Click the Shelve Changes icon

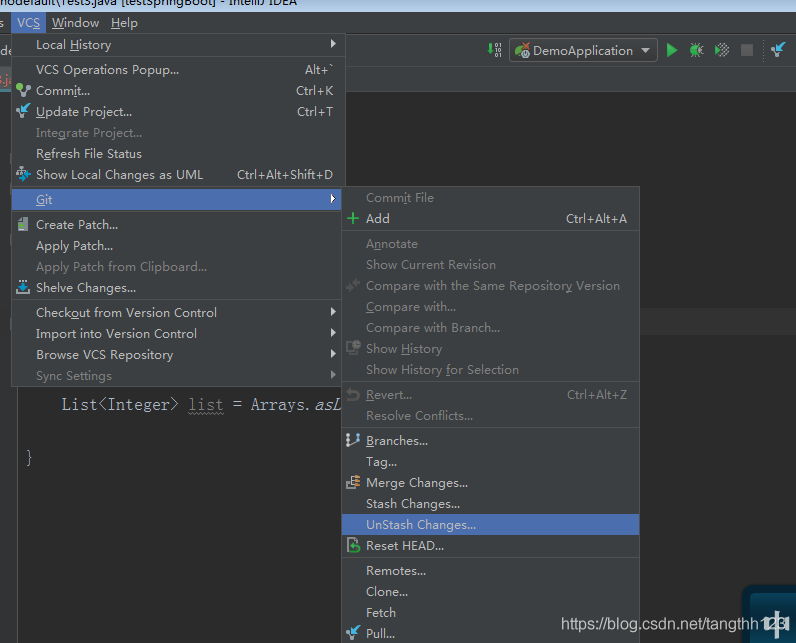coord(23,287)
